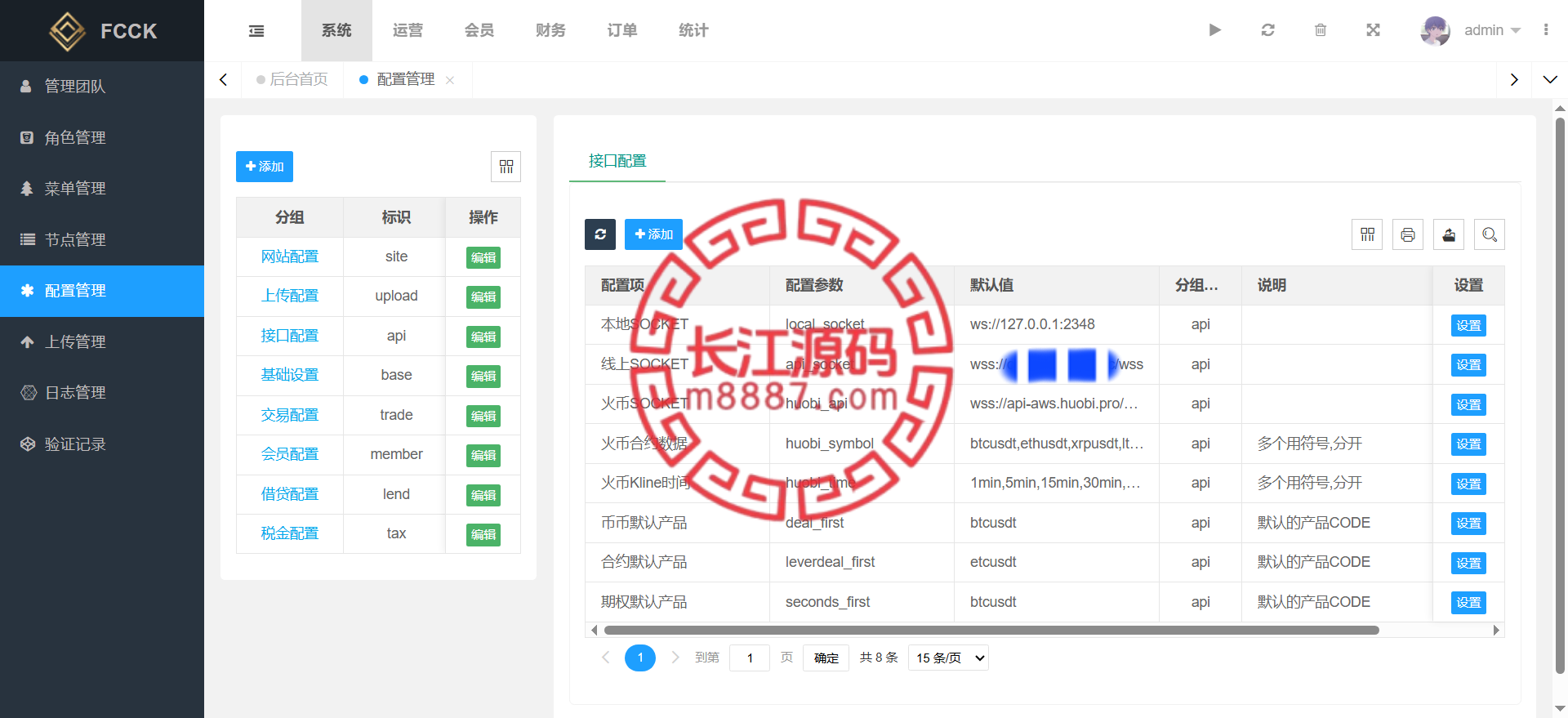Click the trash icon in the top bar

coord(1321,30)
